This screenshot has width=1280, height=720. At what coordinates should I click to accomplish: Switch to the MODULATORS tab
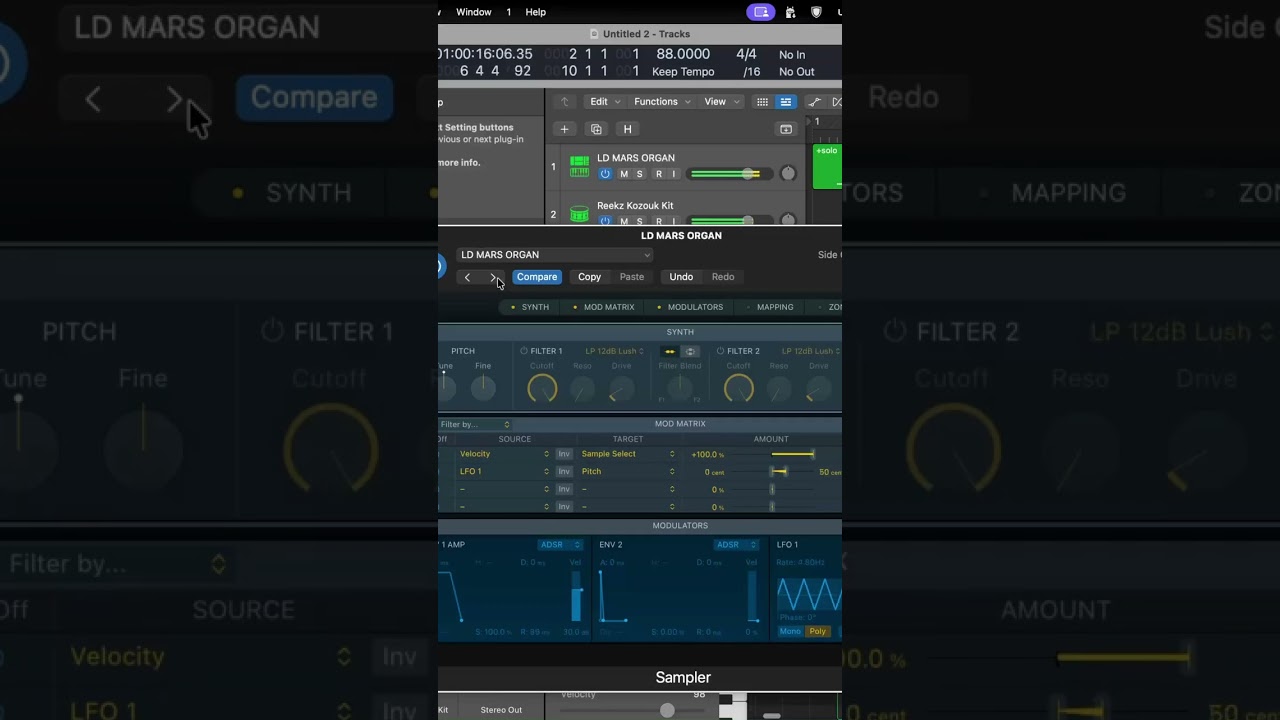coord(690,307)
